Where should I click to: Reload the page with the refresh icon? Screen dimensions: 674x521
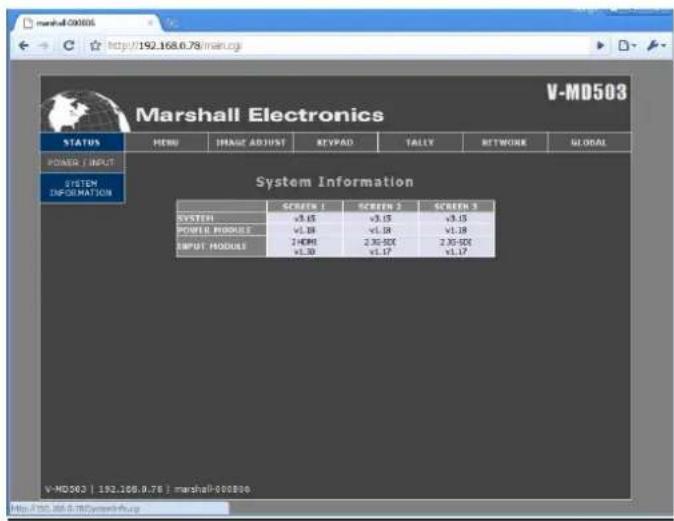(68, 45)
